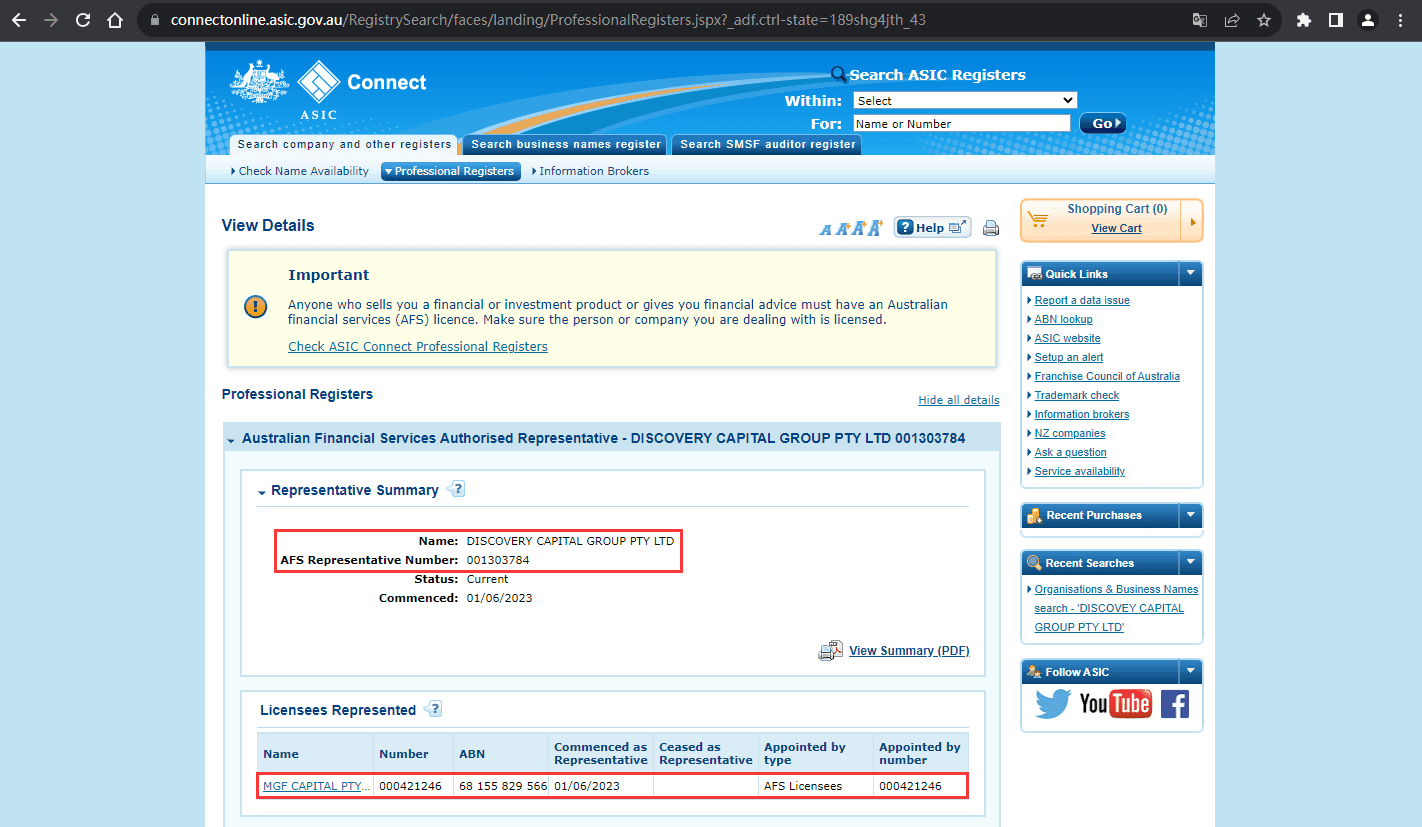Open View Summary (PDF) link

tap(909, 651)
